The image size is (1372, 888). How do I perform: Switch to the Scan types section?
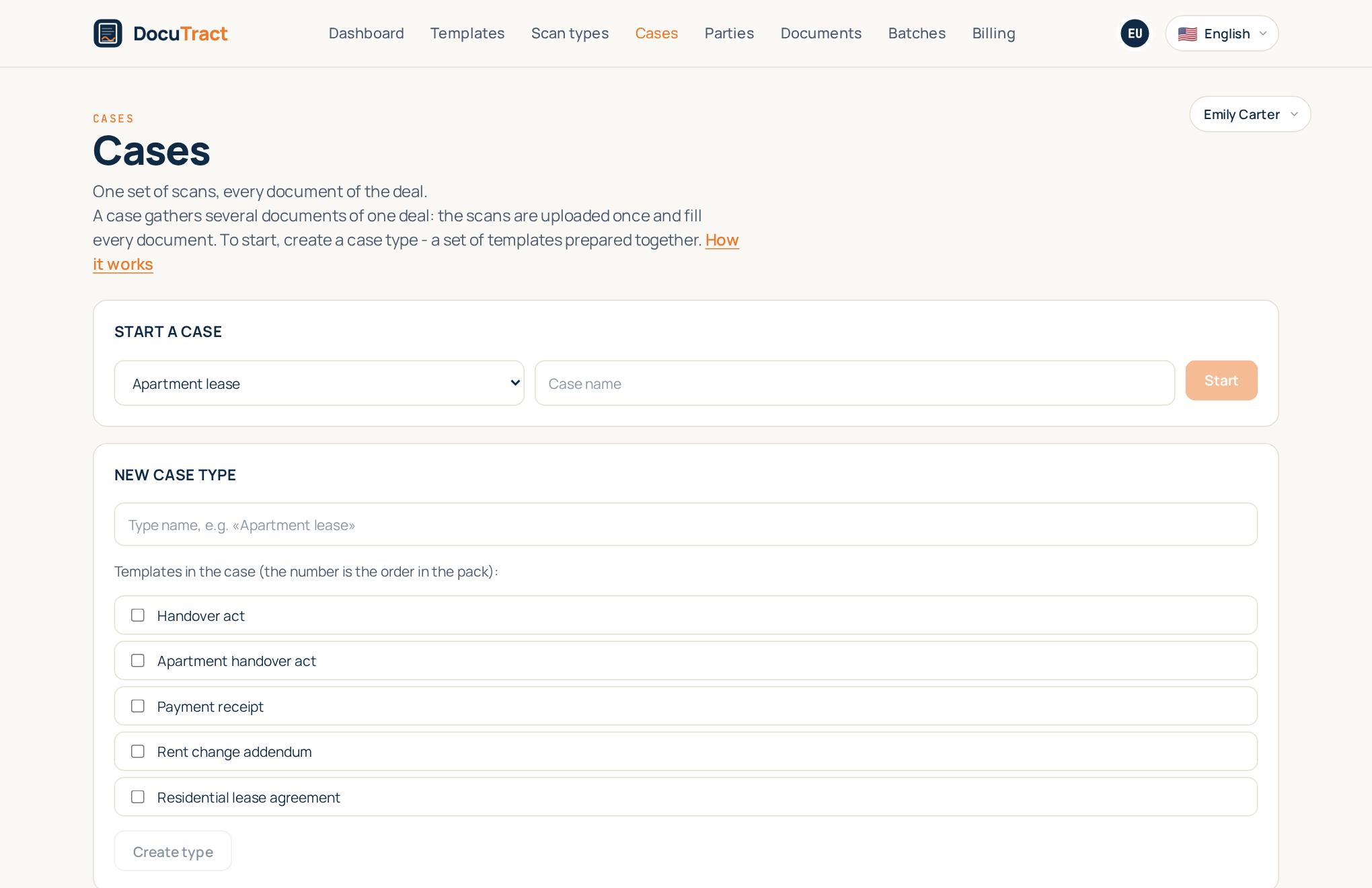click(570, 33)
